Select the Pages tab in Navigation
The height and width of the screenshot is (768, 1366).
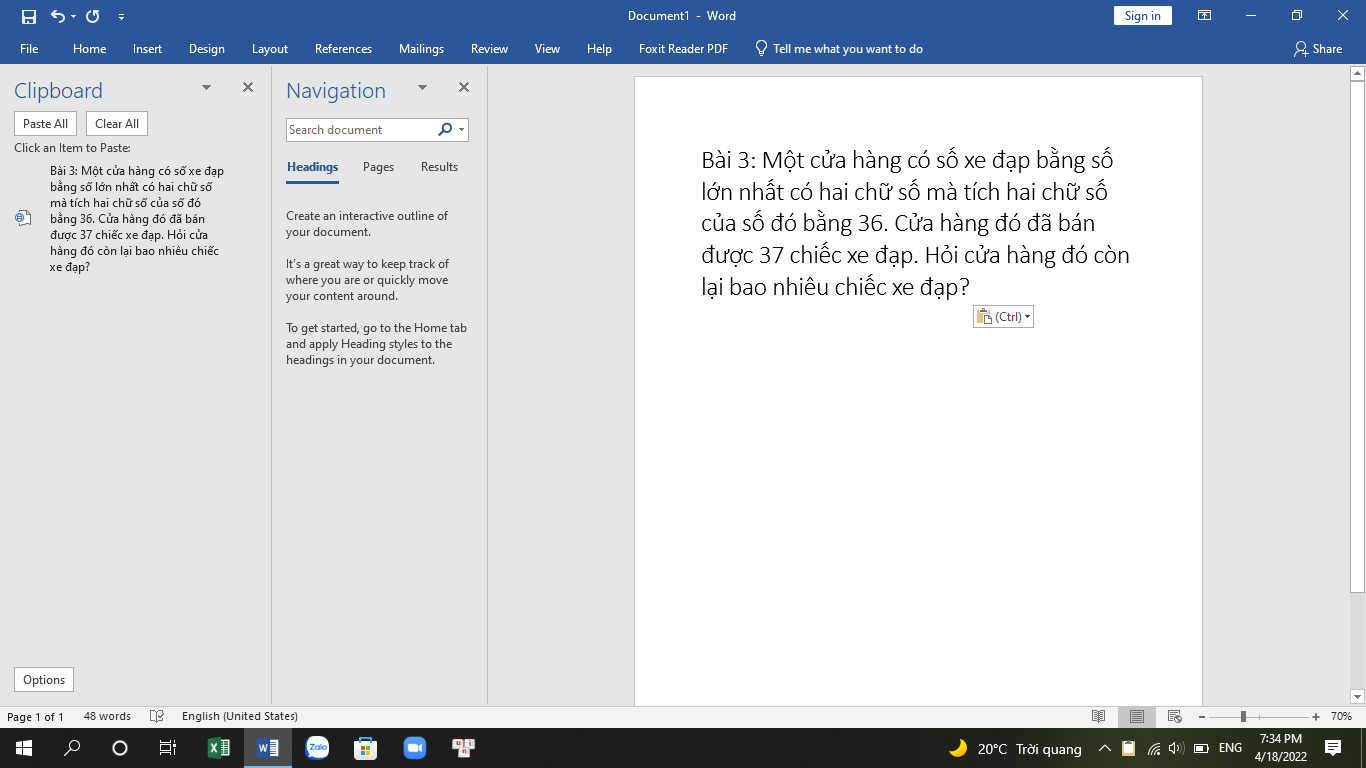coord(378,167)
